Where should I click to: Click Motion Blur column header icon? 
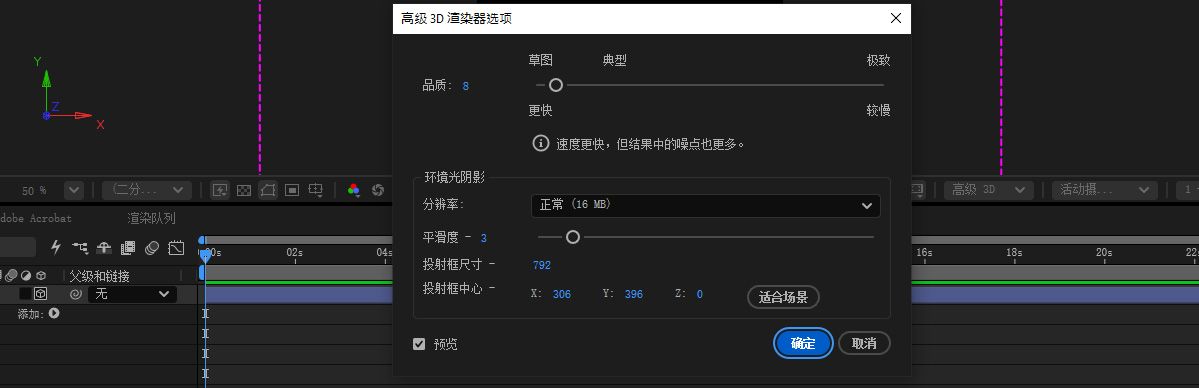click(12, 276)
